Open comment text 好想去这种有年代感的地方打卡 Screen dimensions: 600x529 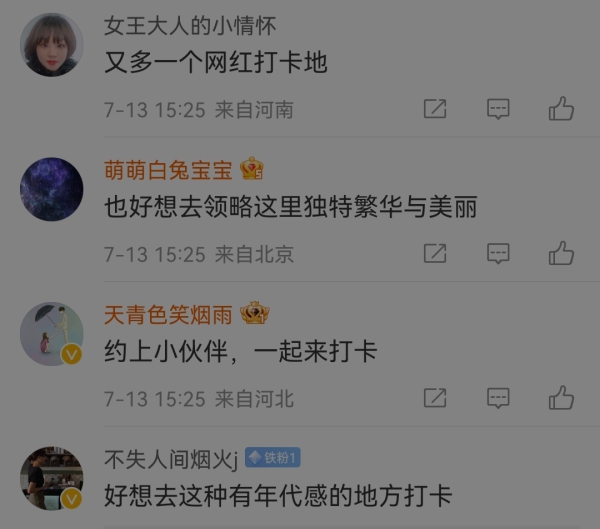pyautogui.click(x=278, y=496)
